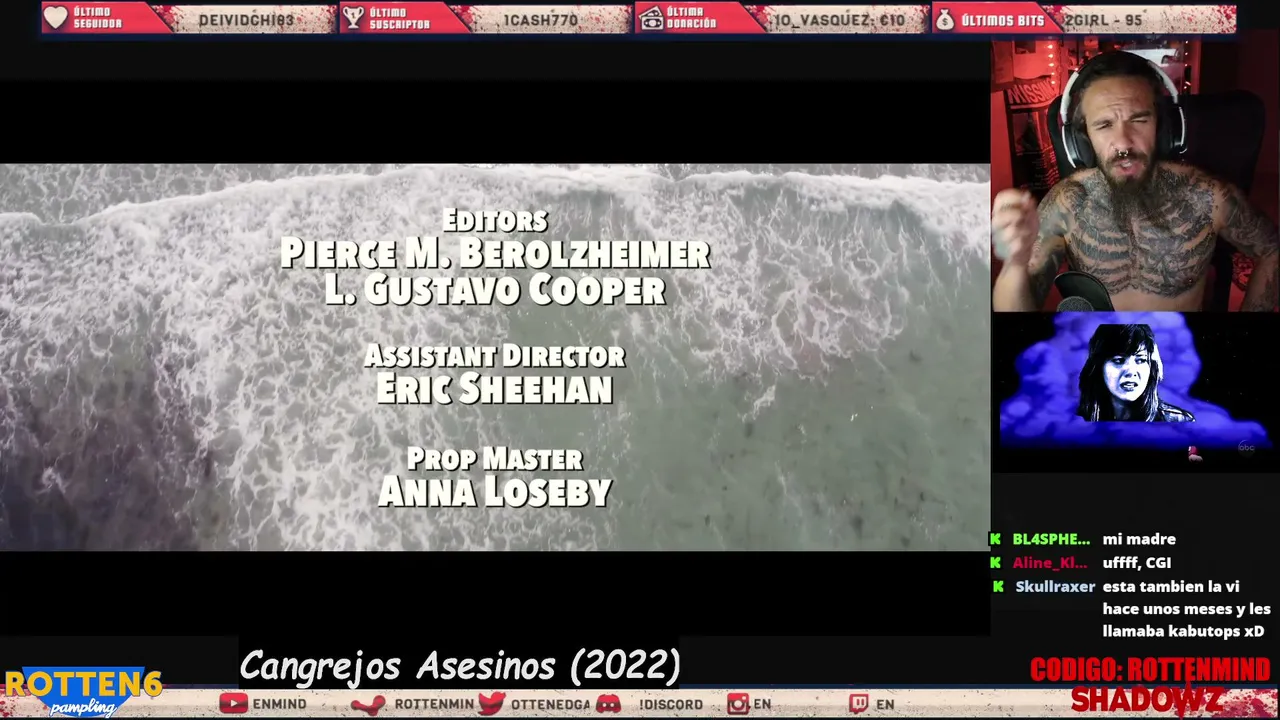Click latest bits entry 2GIRL - 95
The height and width of the screenshot is (720, 1280).
(x=1103, y=20)
